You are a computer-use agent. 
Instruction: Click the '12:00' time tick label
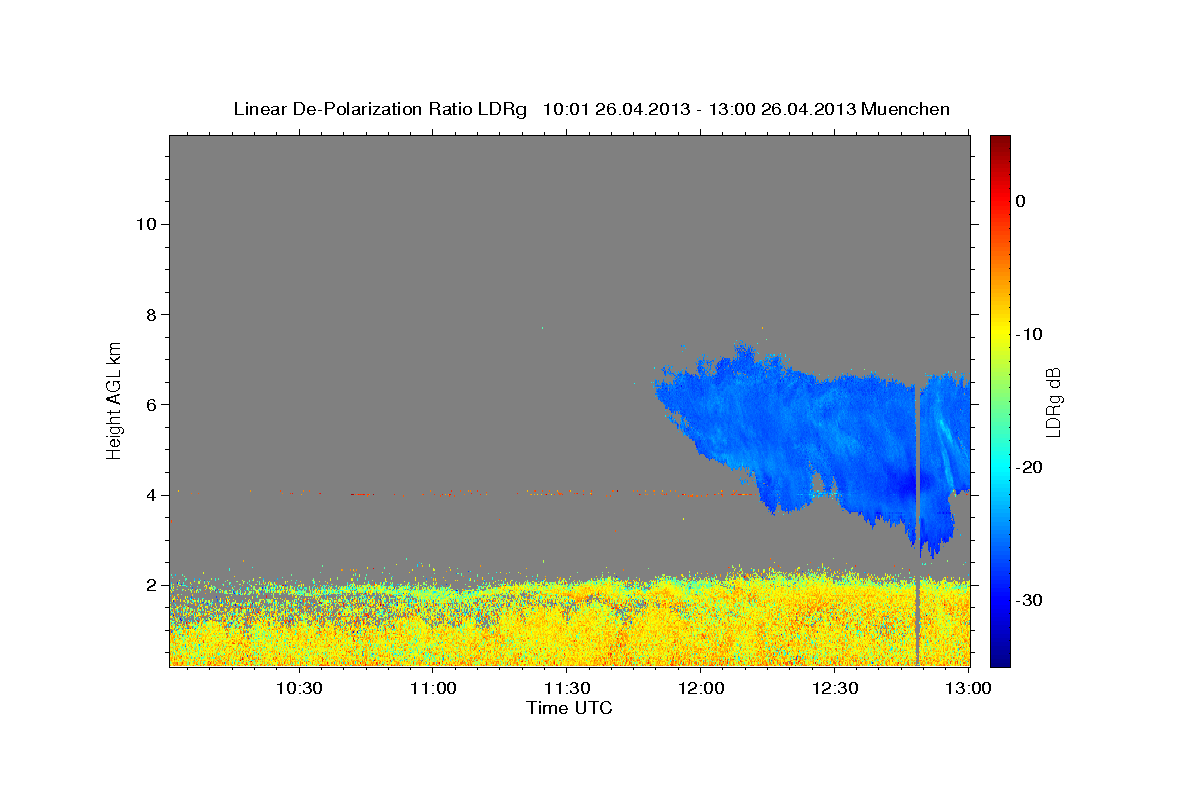[x=701, y=688]
